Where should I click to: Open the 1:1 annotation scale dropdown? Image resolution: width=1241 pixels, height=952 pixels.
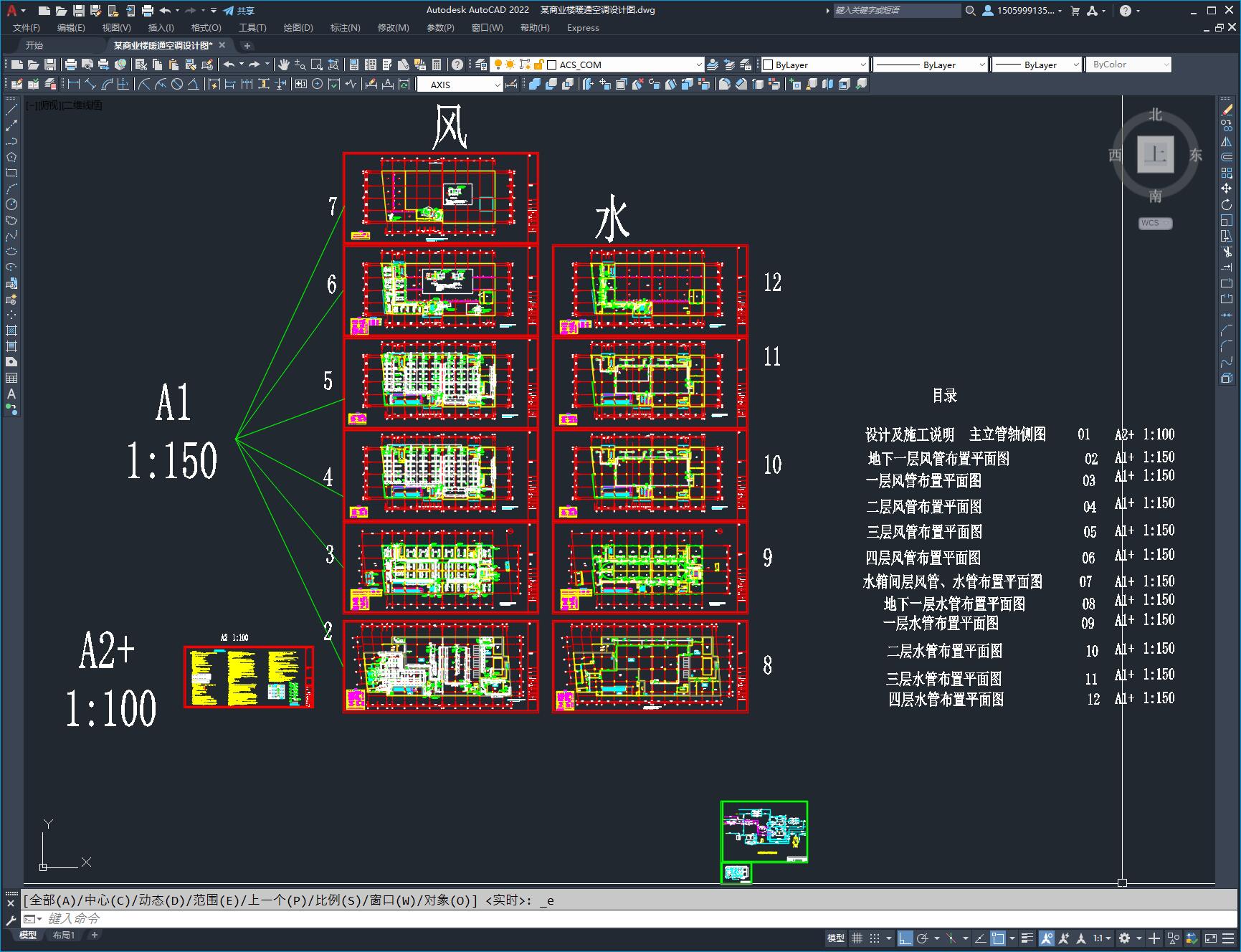(x=1102, y=938)
